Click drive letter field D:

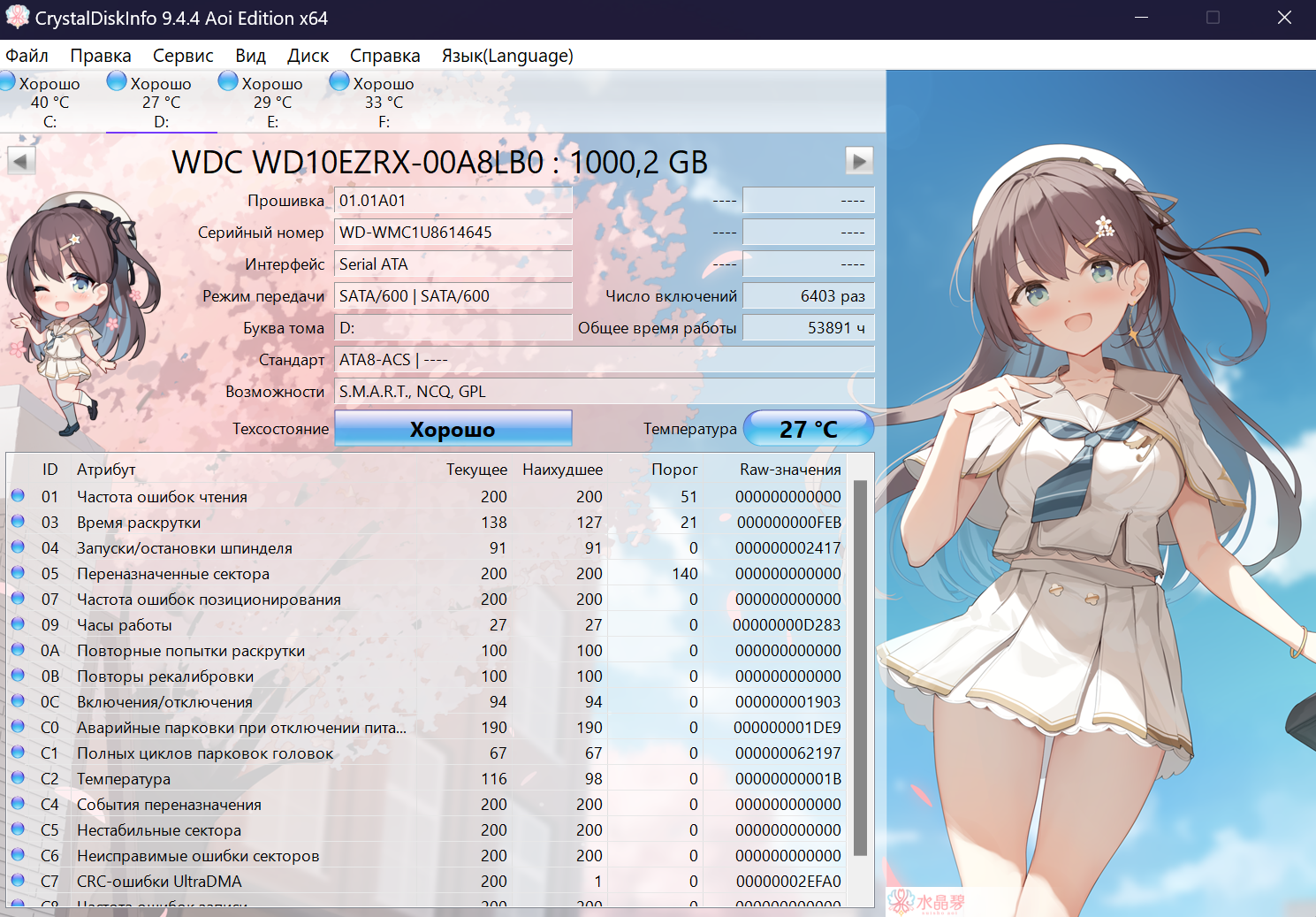[x=453, y=328]
